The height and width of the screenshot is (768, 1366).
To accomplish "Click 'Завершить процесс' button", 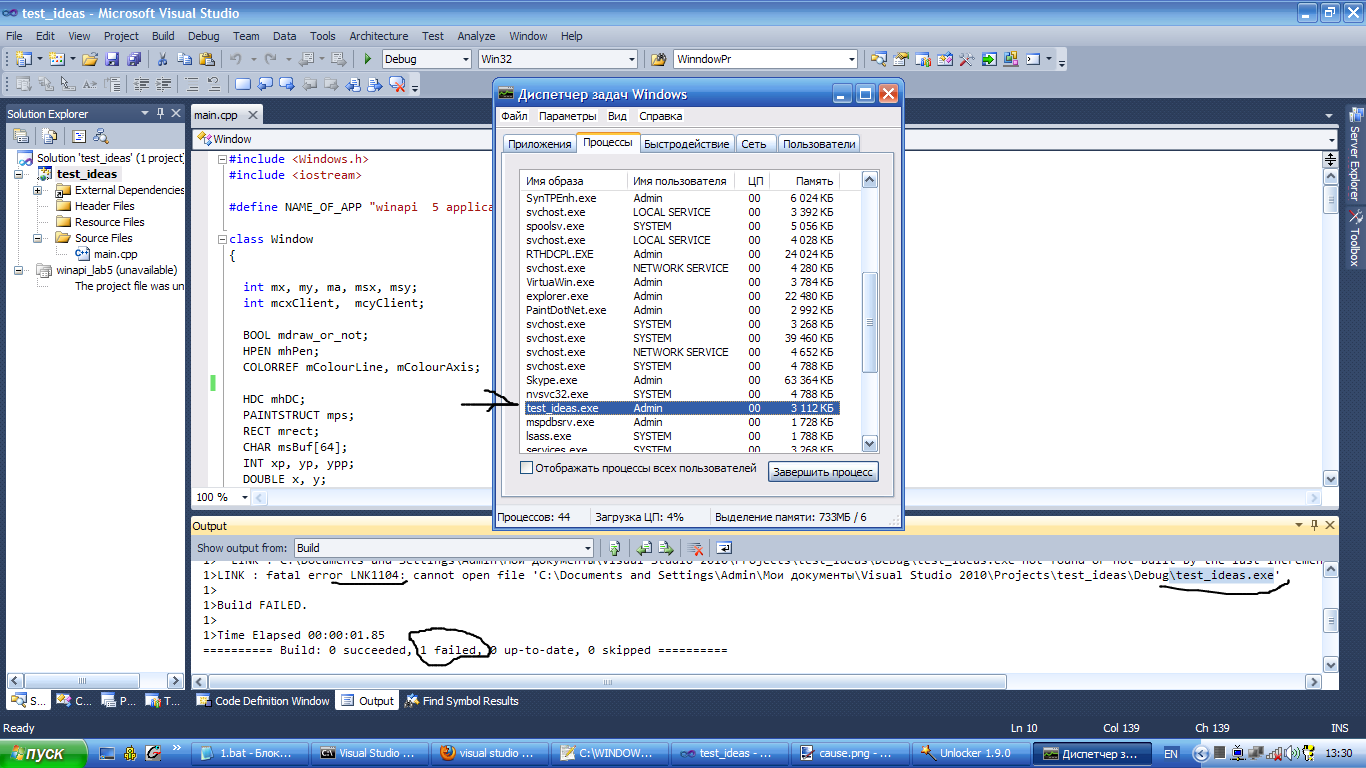I will (x=823, y=472).
